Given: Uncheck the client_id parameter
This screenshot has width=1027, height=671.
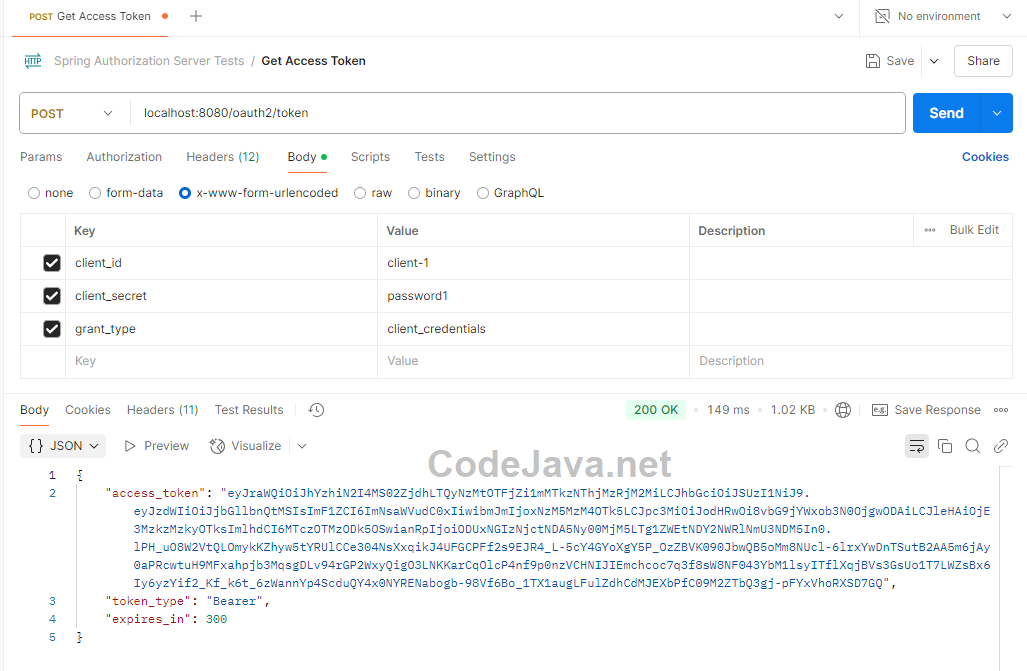Looking at the screenshot, I should (x=52, y=263).
